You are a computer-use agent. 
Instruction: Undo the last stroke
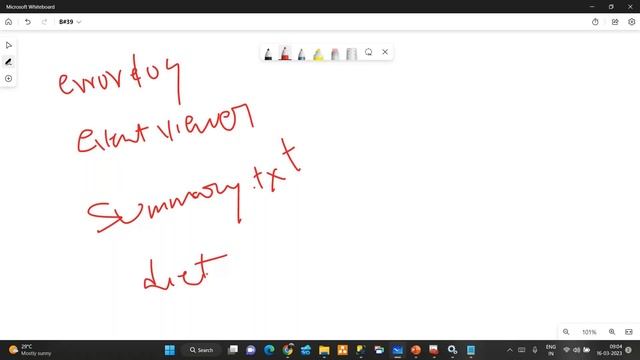point(27,22)
